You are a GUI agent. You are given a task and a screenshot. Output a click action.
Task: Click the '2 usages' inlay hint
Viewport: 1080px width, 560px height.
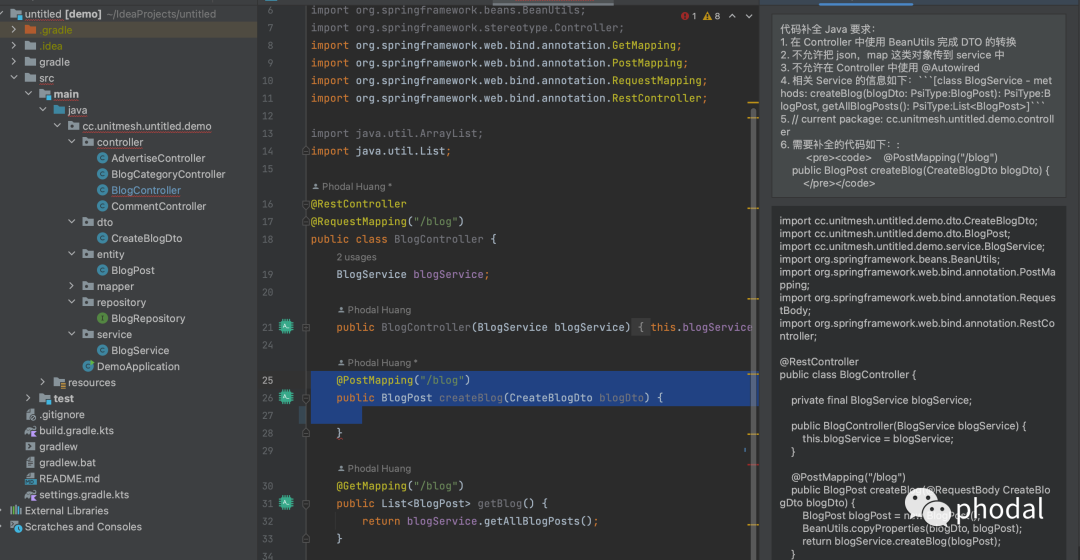click(356, 257)
